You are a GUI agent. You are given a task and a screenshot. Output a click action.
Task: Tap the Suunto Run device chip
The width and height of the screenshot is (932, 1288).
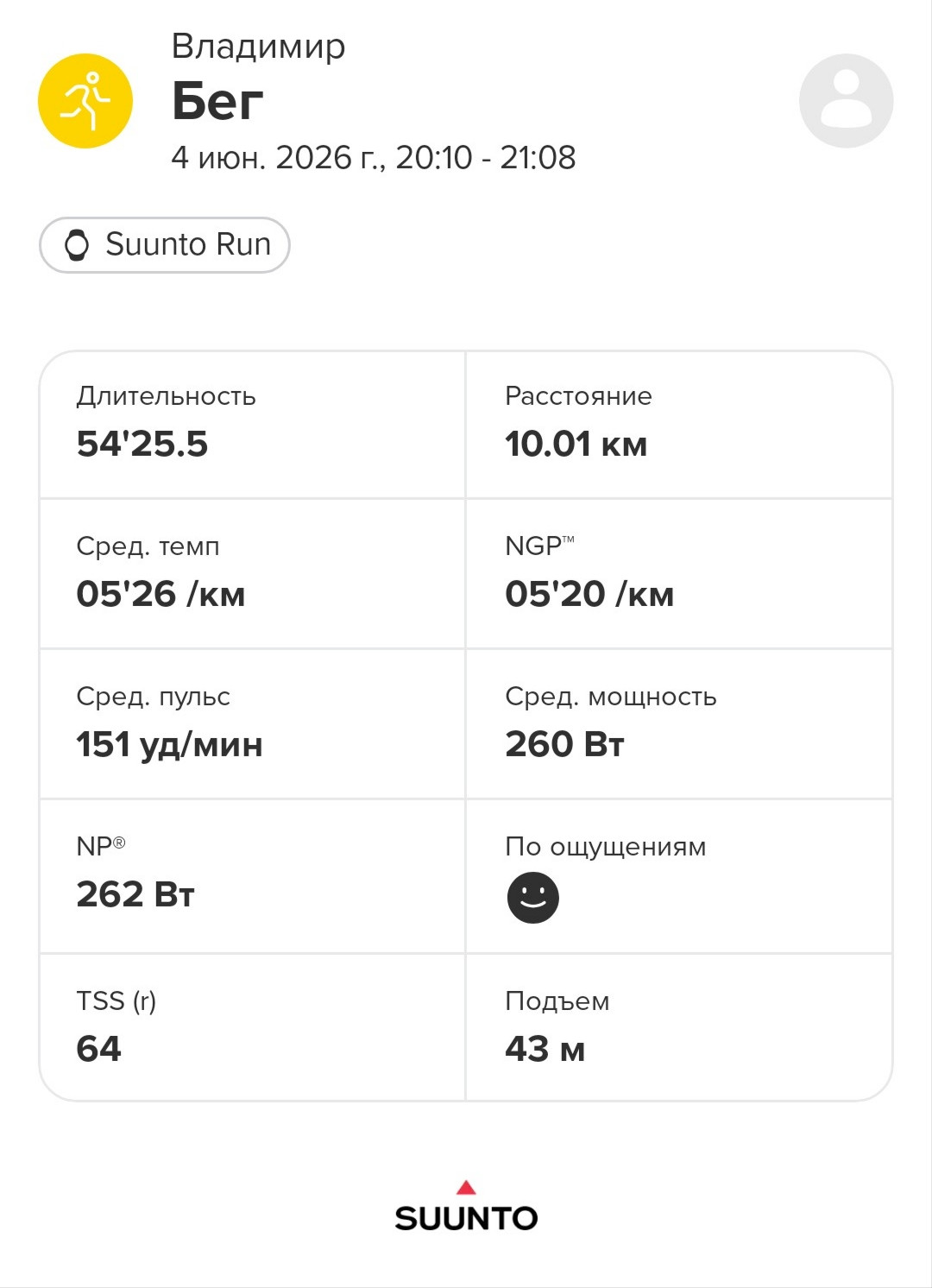click(x=165, y=245)
